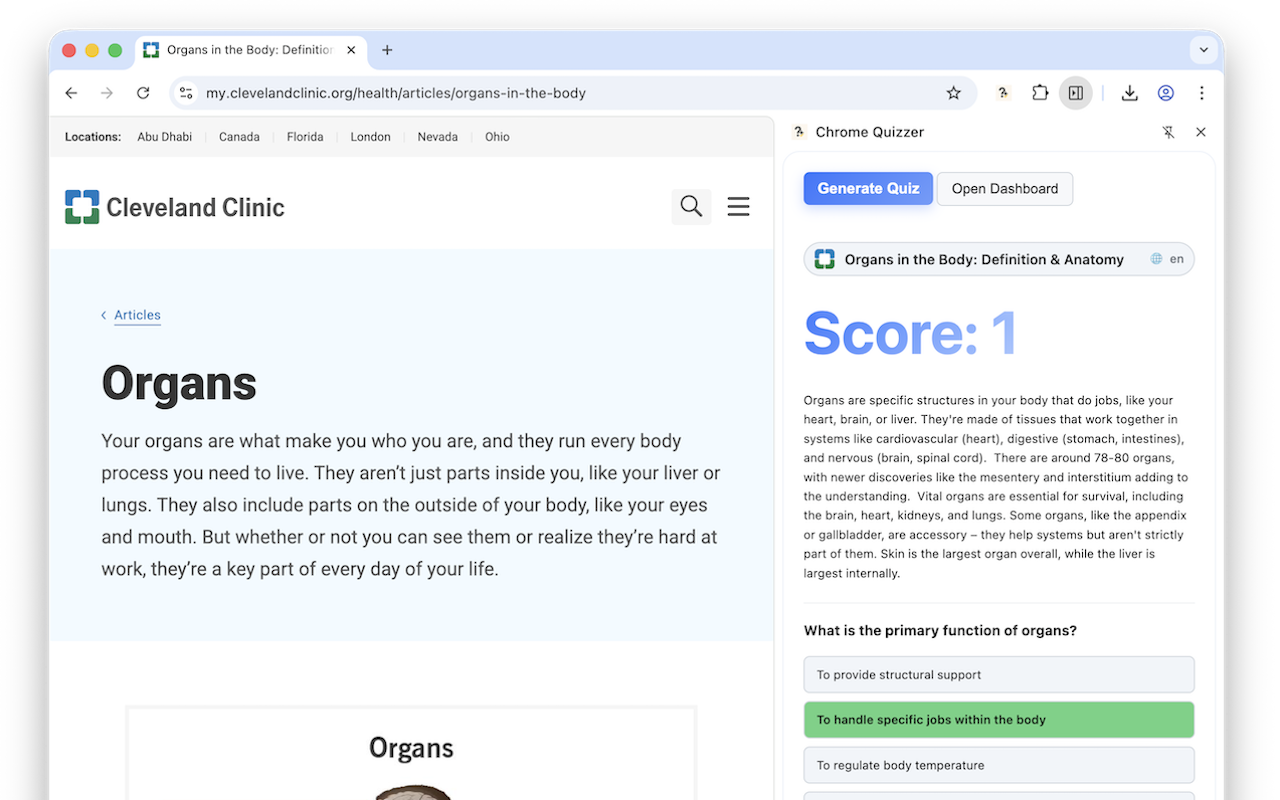Bookmark this page using the star icon

tap(954, 92)
